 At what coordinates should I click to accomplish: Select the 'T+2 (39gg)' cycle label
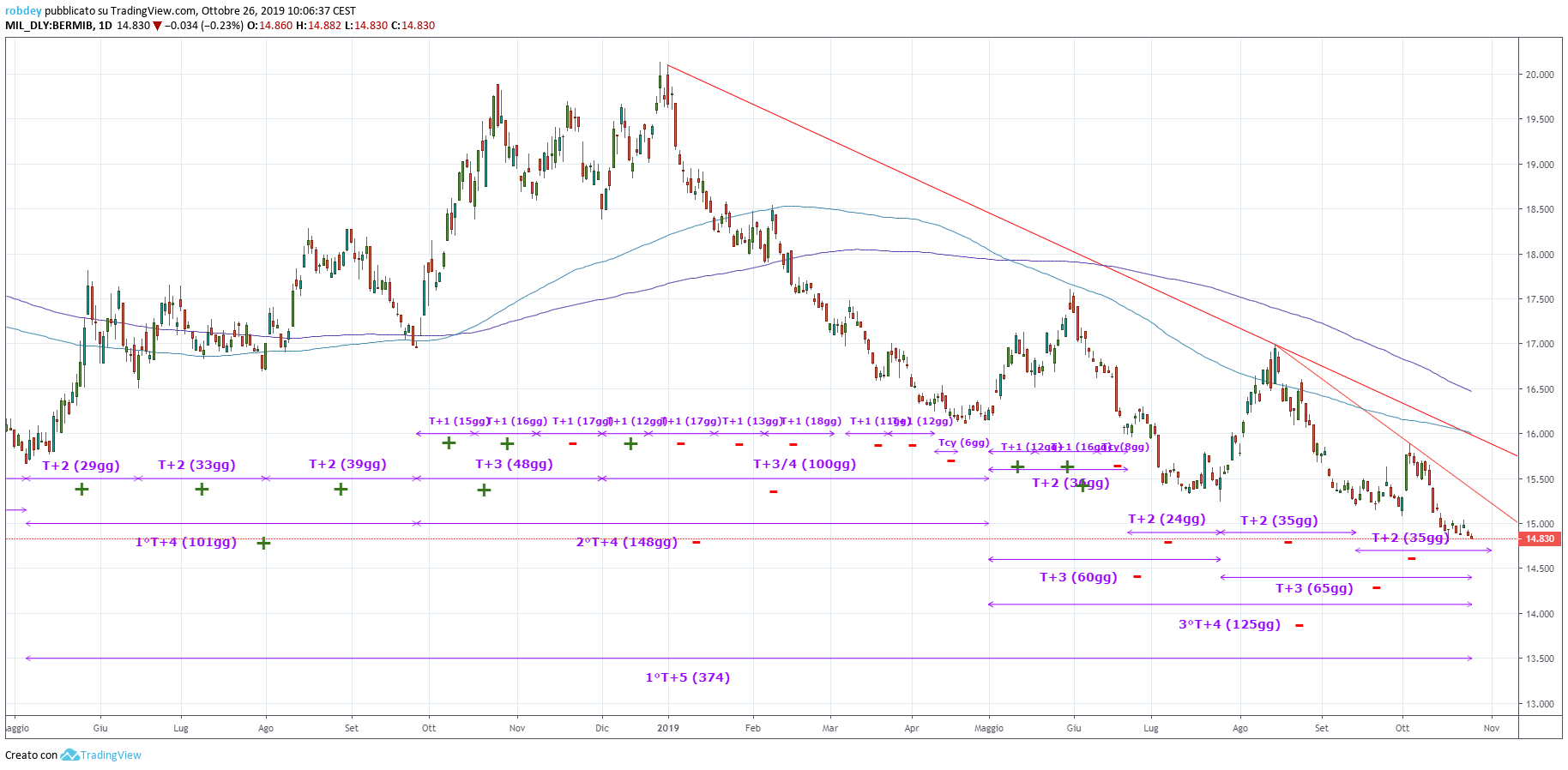click(347, 464)
